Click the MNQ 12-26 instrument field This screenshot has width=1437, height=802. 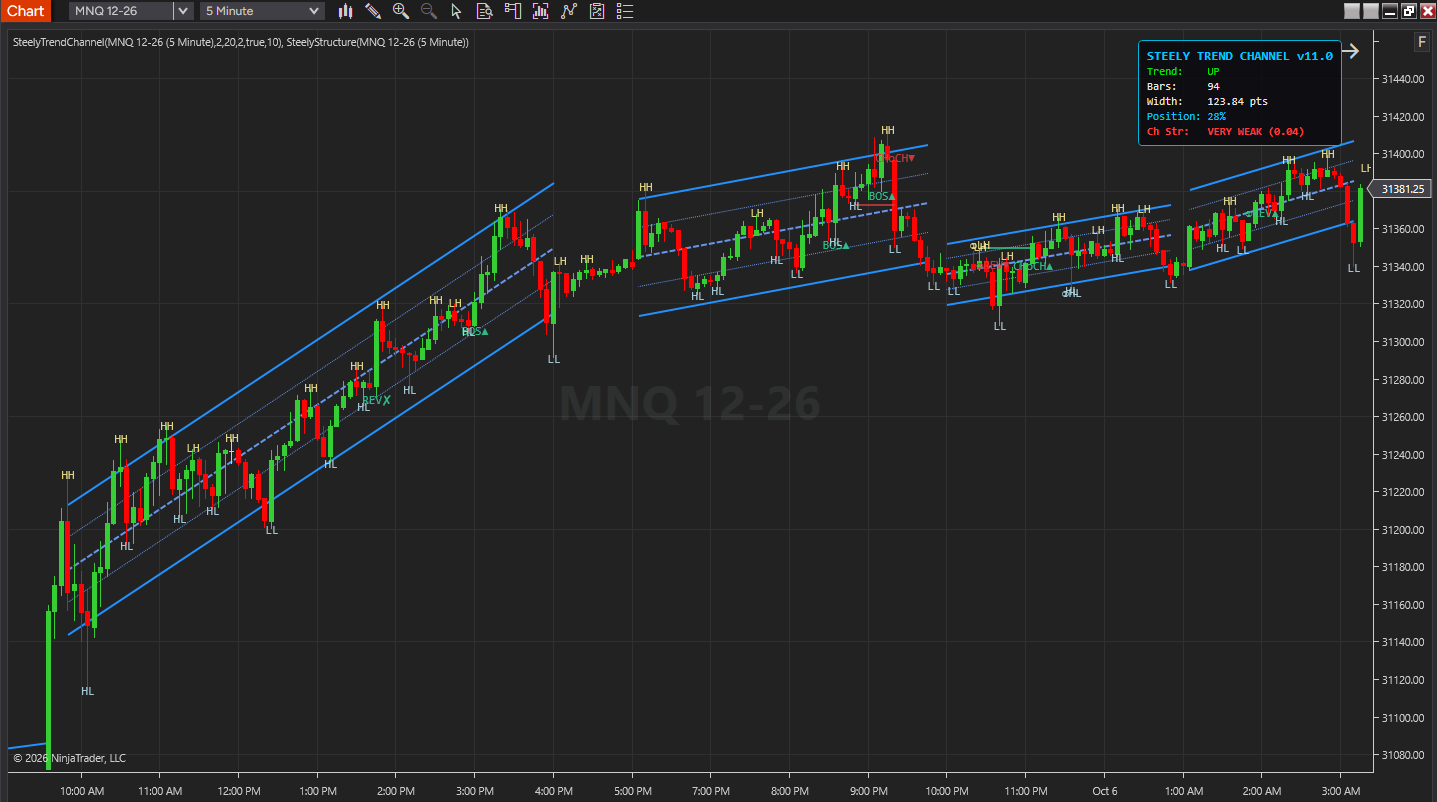click(121, 11)
